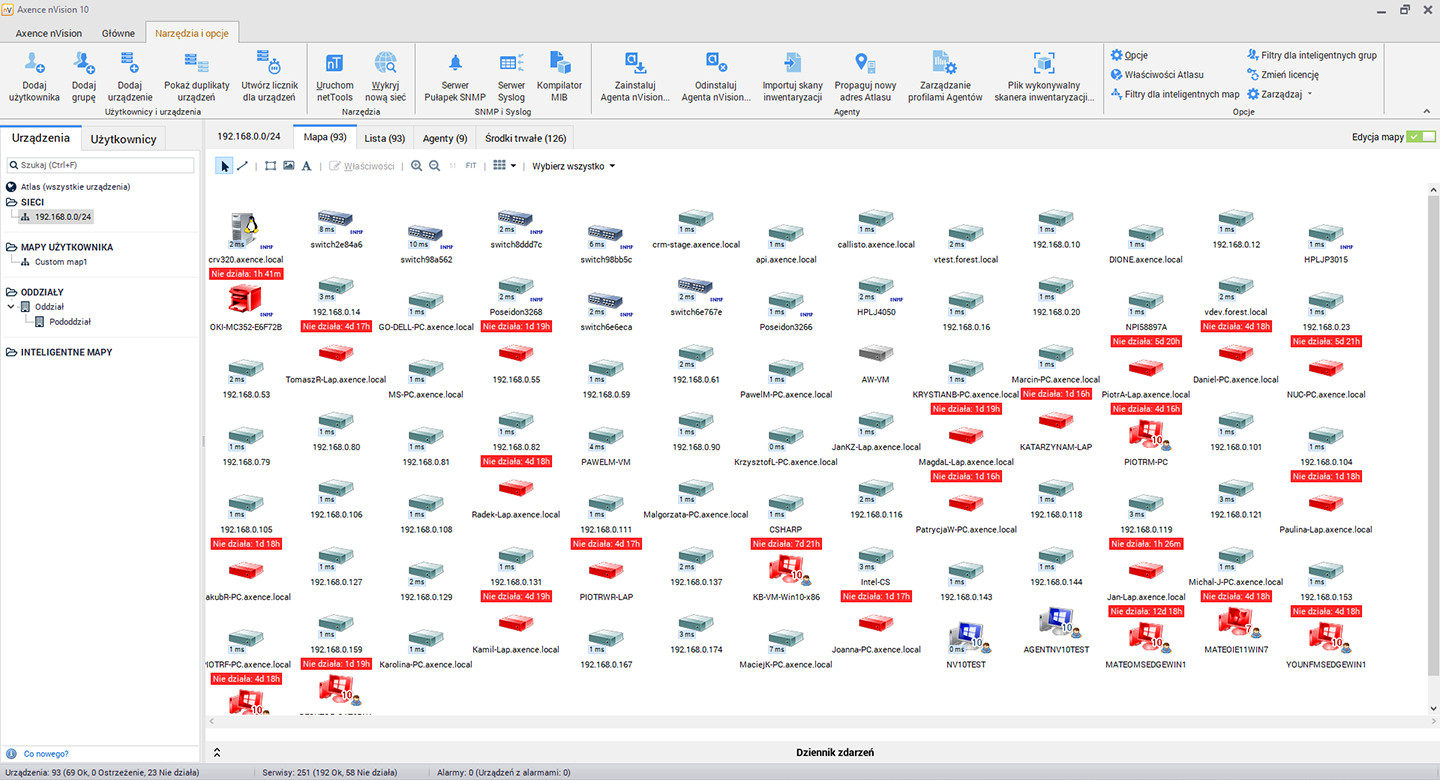Open Serwer Syslog tool

click(x=511, y=77)
